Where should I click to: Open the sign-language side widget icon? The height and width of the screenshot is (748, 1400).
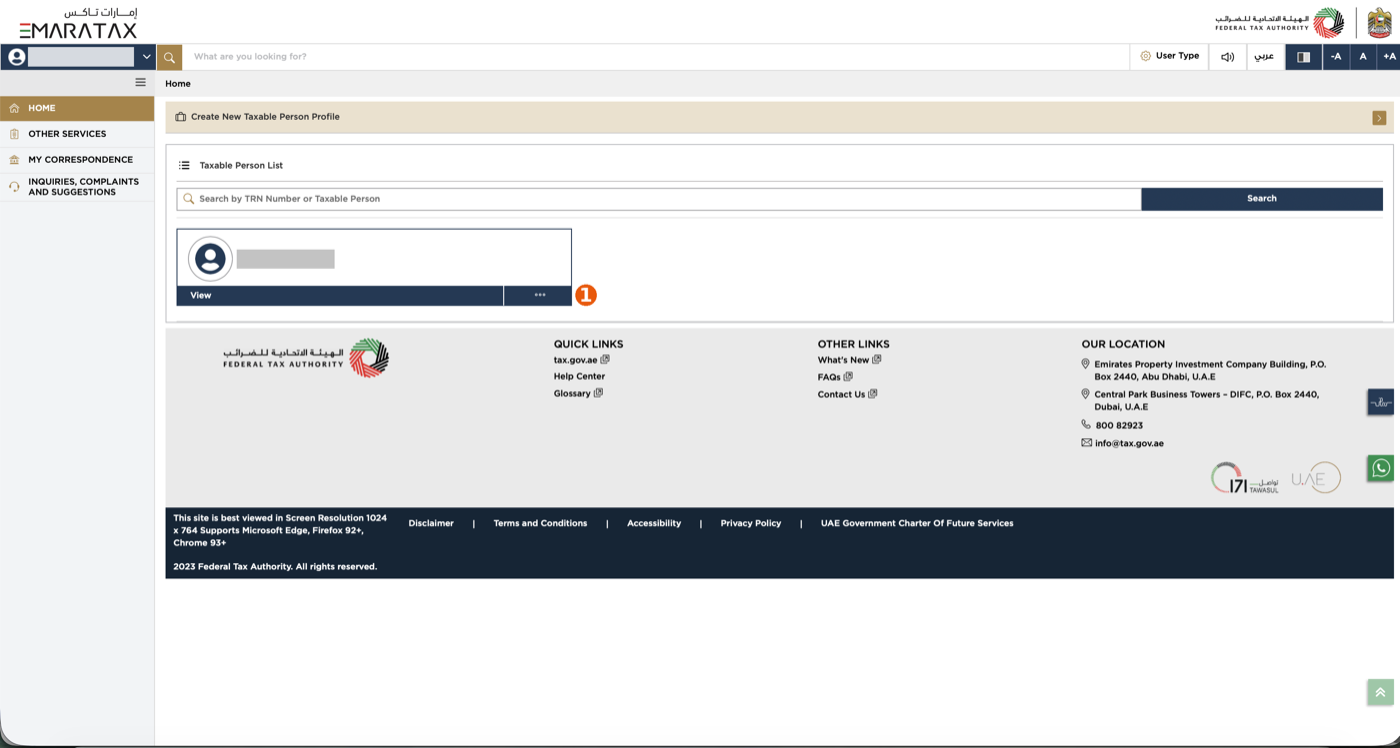1381,402
